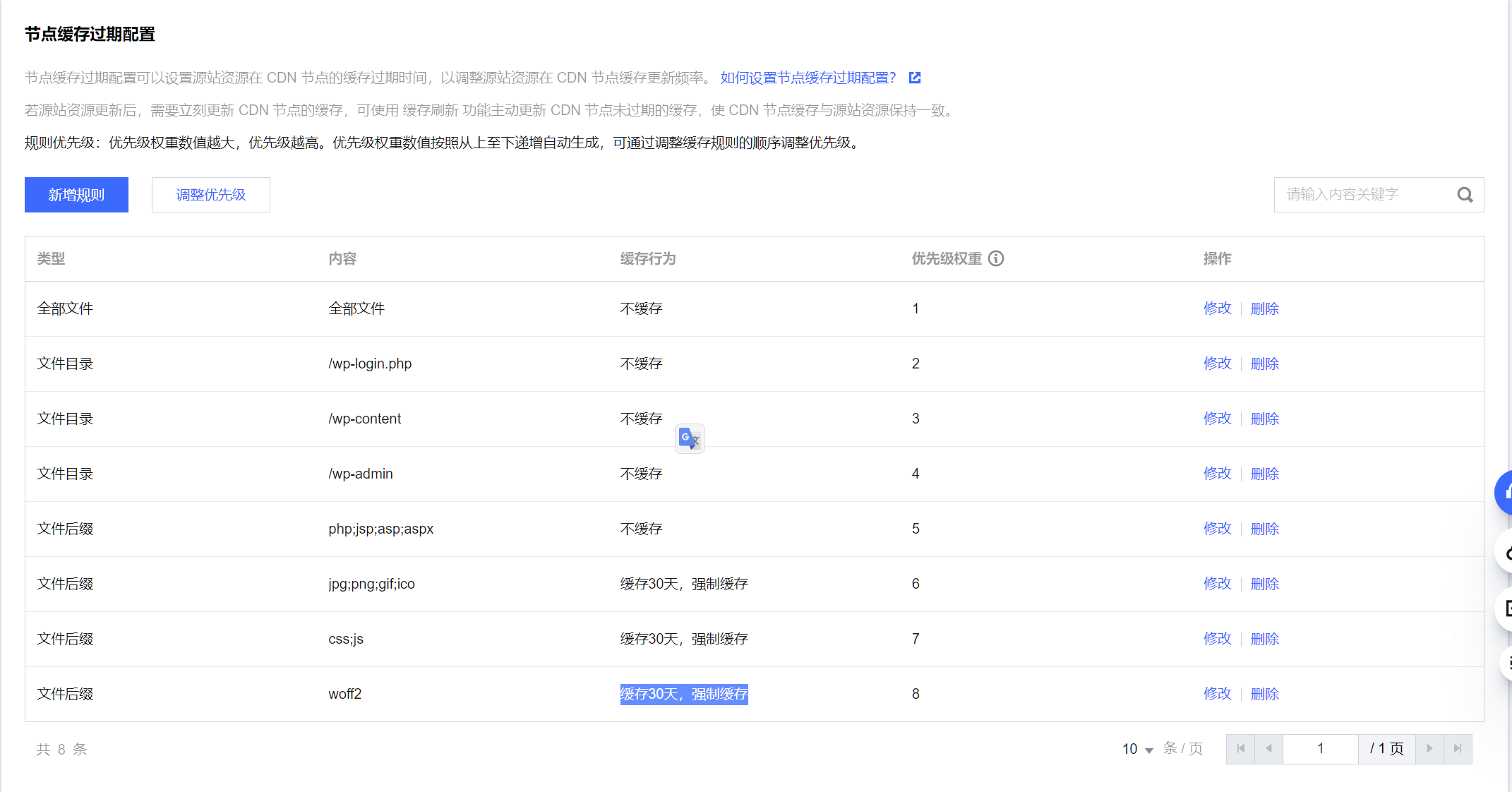Viewport: 1512px width, 792px height.
Task: Click the priority weight info icon
Action: click(995, 258)
